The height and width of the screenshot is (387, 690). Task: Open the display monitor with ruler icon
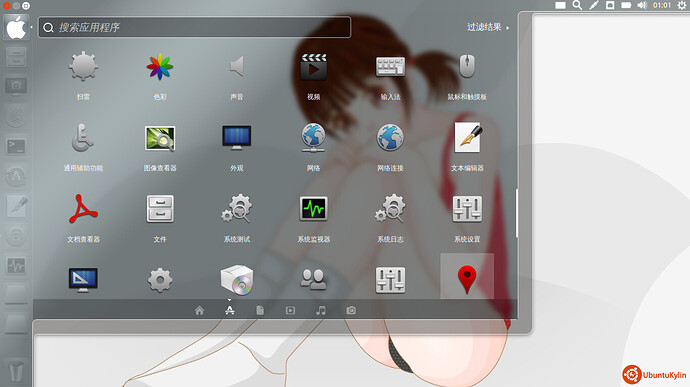pyautogui.click(x=83, y=280)
